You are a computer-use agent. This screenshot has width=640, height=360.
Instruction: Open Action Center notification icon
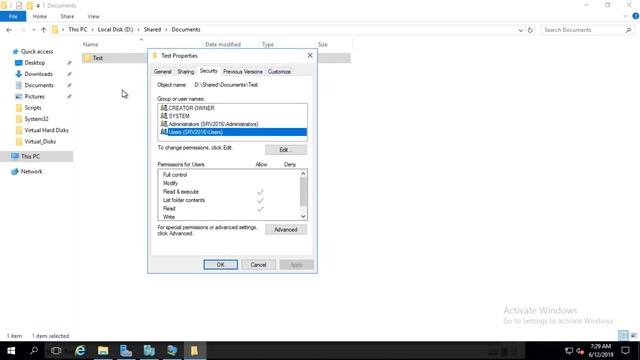[625, 351]
